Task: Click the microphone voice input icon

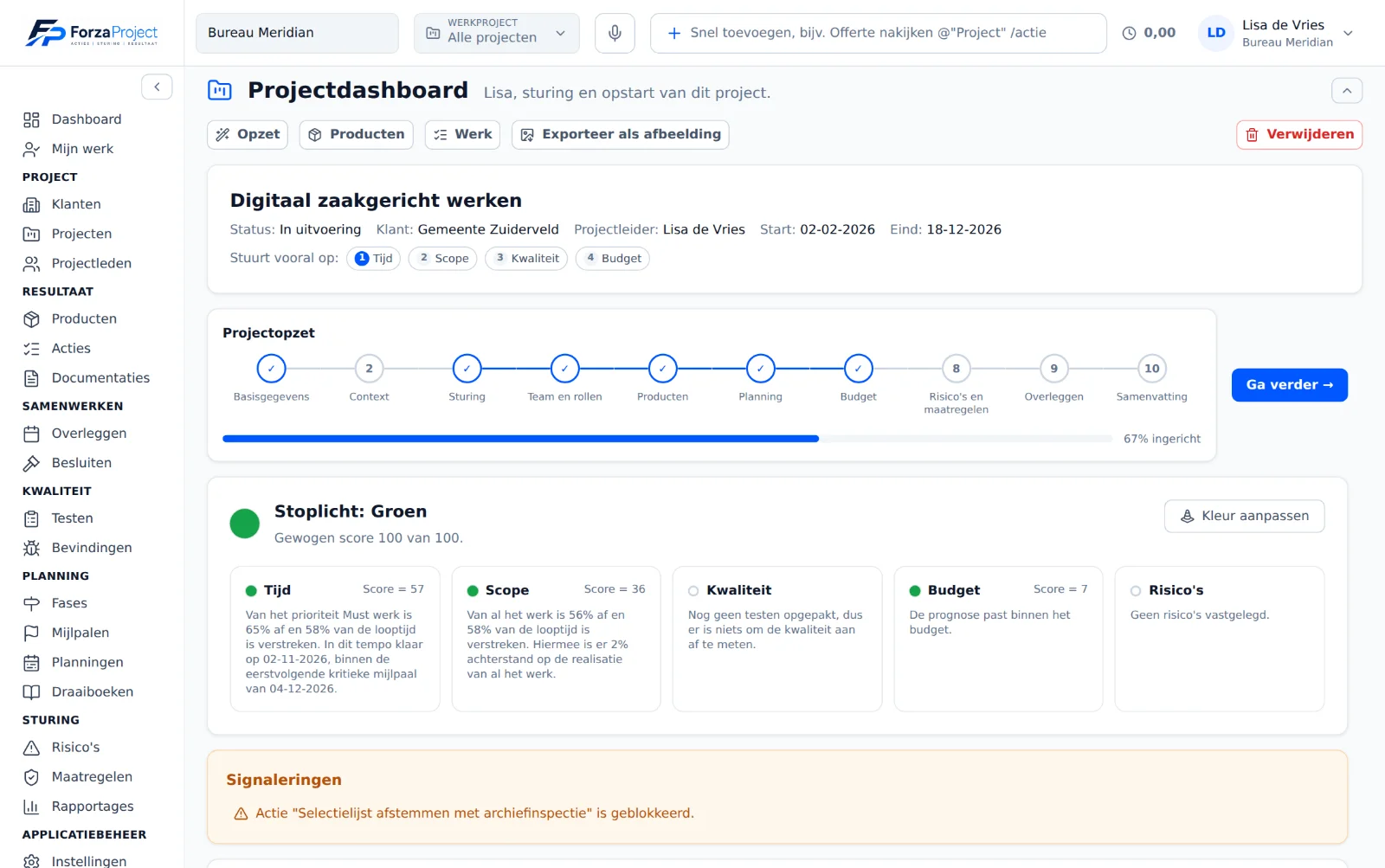Action: pos(615,33)
